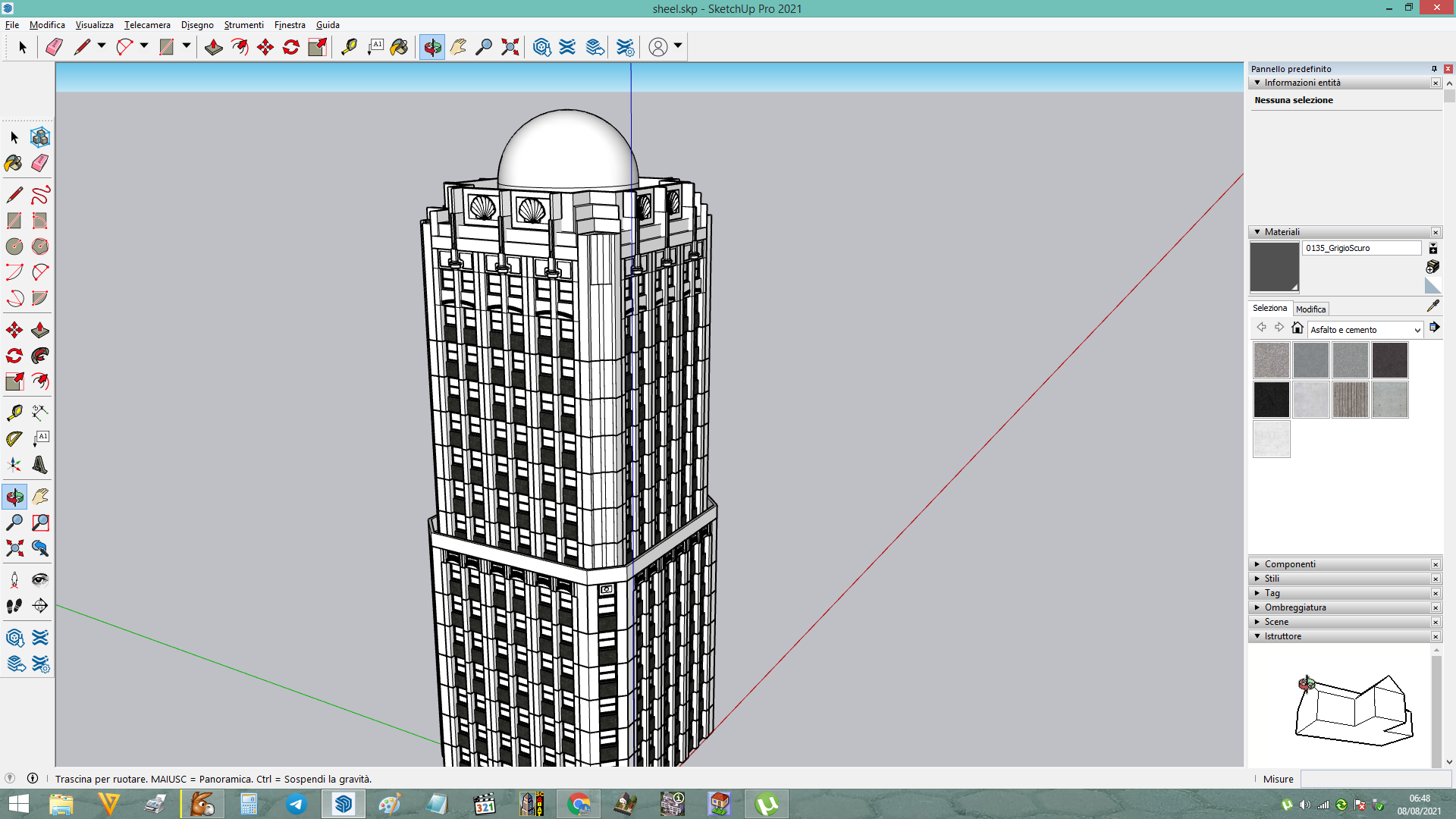Collapse the Materiali panel section
The height and width of the screenshot is (819, 1456).
[x=1258, y=232]
